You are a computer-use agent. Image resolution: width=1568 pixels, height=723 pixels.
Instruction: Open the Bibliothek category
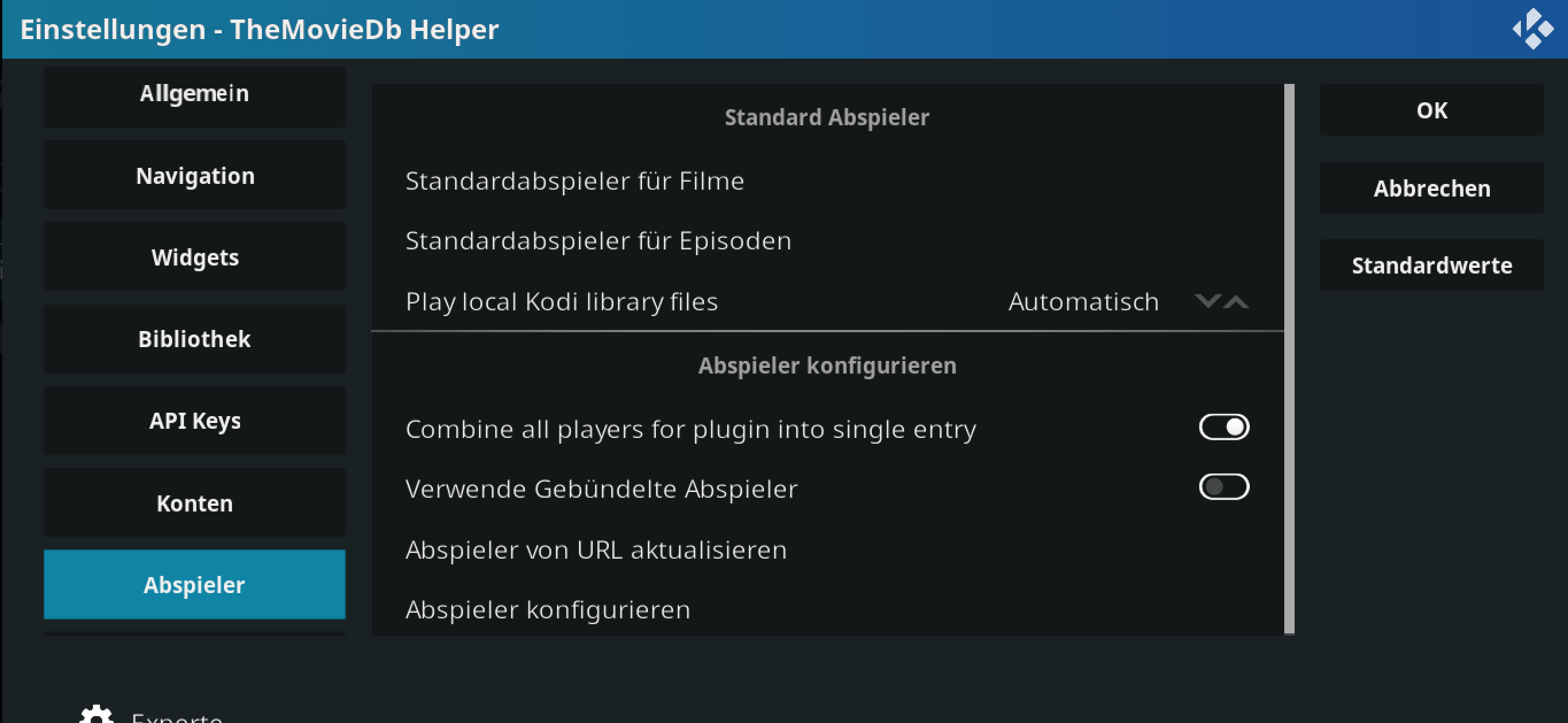pyautogui.click(x=195, y=339)
